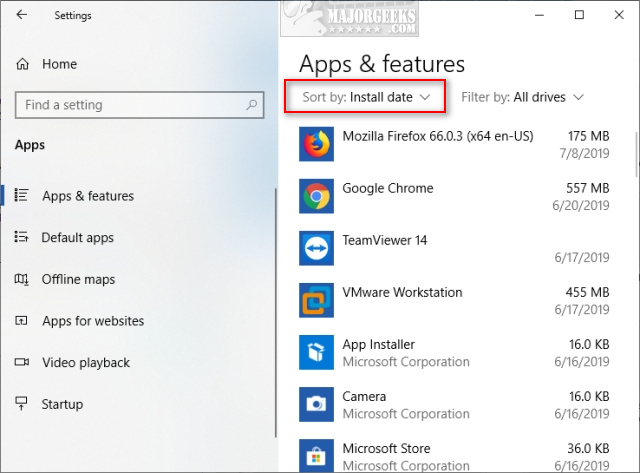640x473 pixels.
Task: Click the back arrow in Settings
Action: tap(21, 15)
